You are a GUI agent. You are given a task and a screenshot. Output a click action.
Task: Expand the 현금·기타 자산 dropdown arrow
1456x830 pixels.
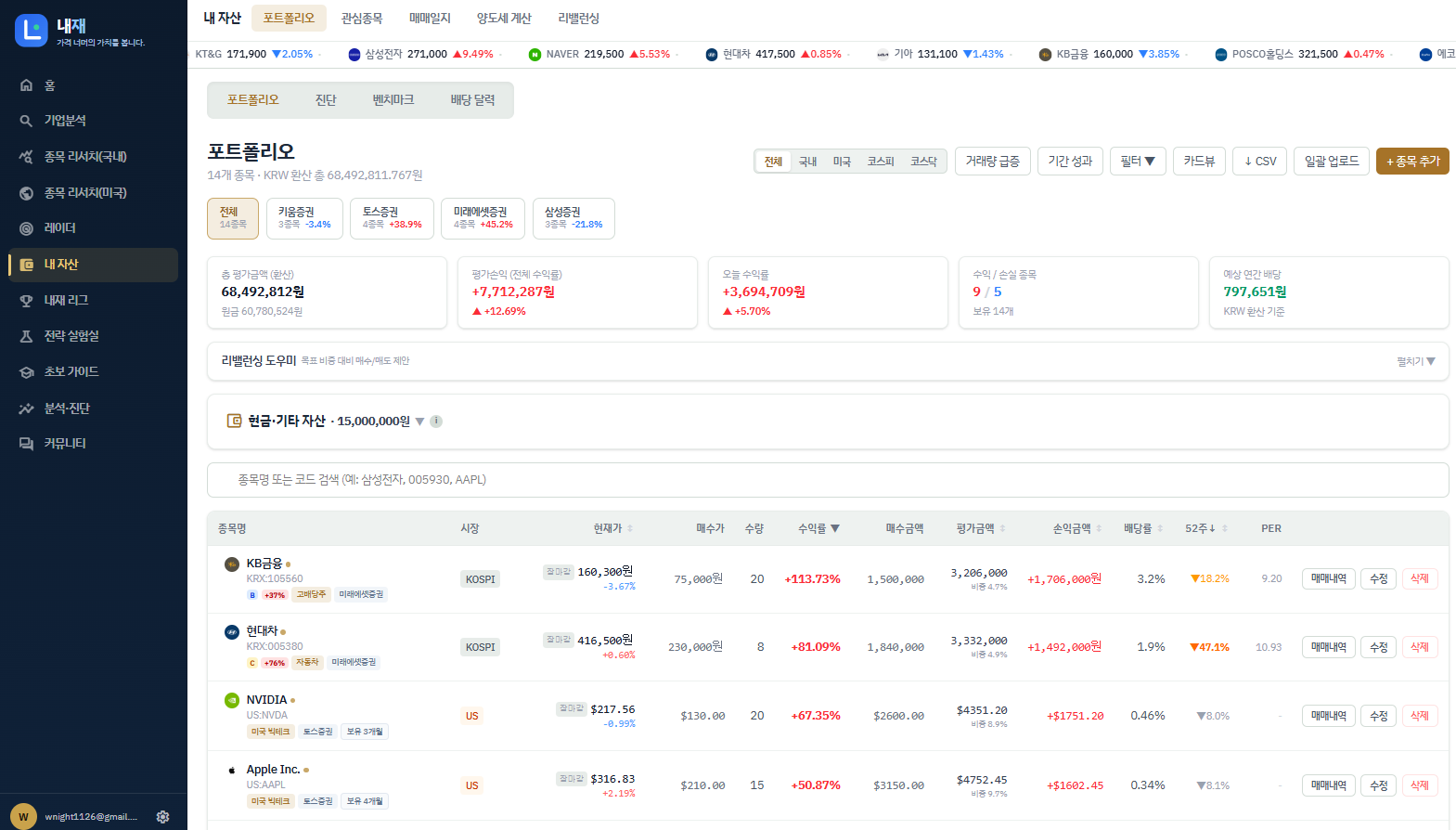[420, 421]
